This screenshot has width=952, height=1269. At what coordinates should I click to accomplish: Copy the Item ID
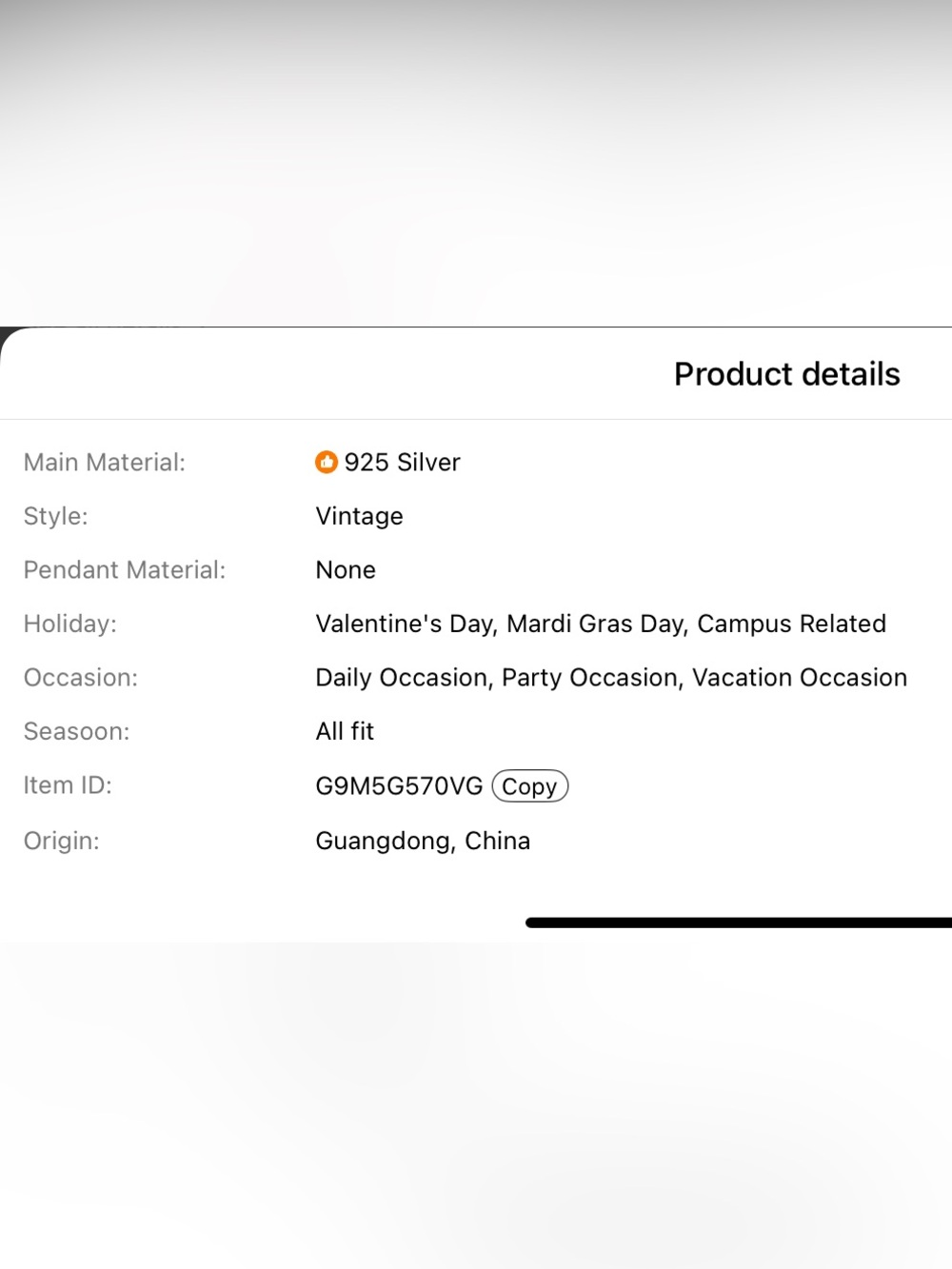pyautogui.click(x=530, y=786)
